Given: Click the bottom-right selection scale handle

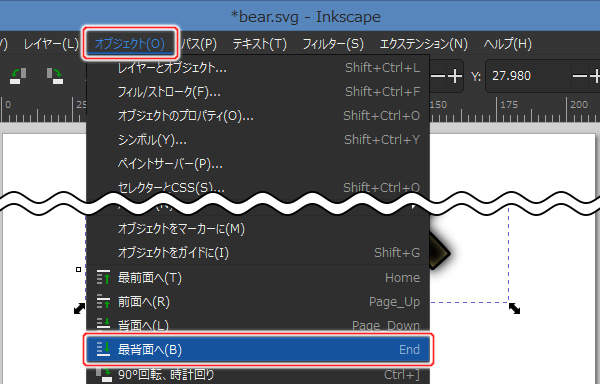Looking at the screenshot, I should point(515,308).
